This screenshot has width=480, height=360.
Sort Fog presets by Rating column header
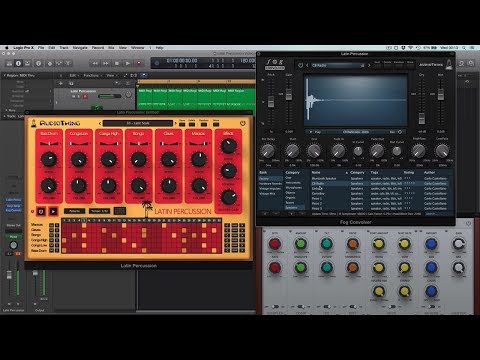pos(409,172)
